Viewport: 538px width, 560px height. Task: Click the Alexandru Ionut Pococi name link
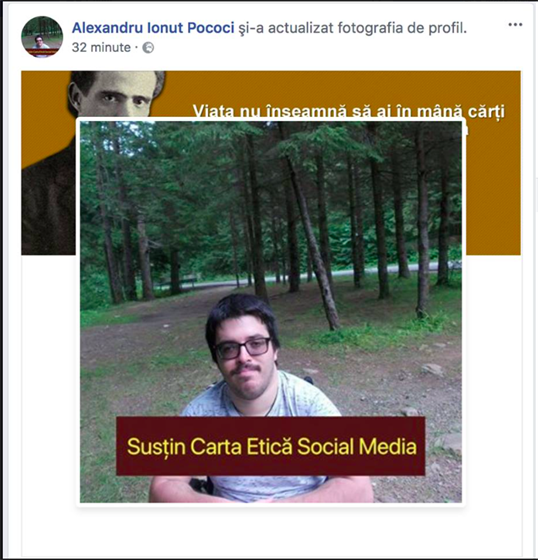153,28
